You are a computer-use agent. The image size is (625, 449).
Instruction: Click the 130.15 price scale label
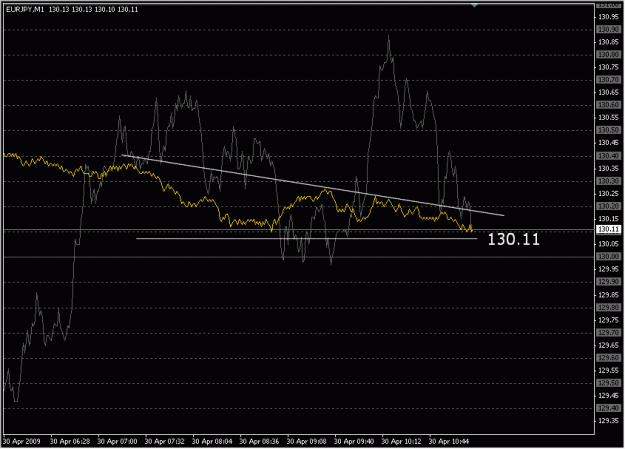pyautogui.click(x=609, y=219)
